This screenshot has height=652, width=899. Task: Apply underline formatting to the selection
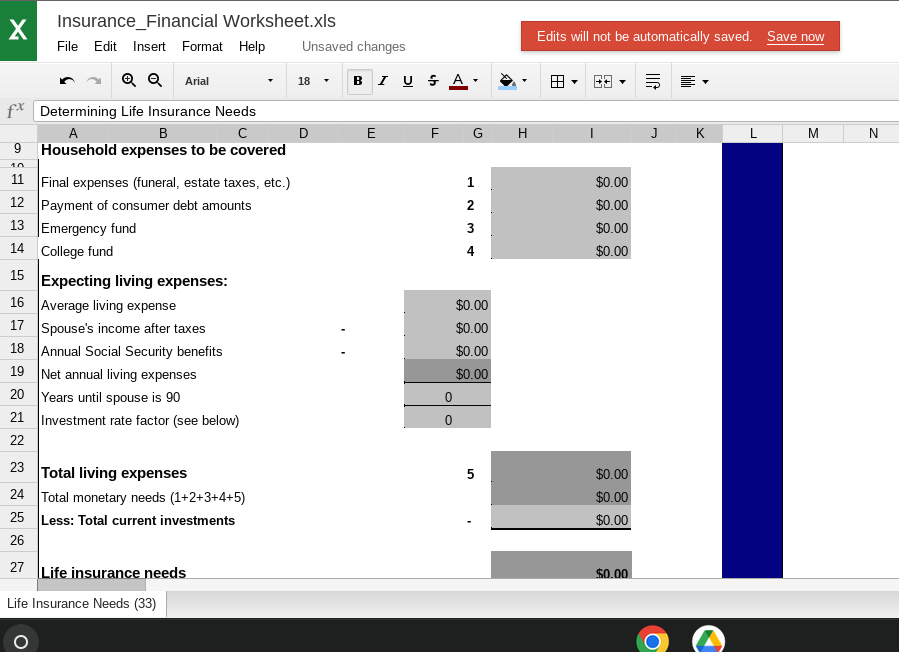pos(407,81)
